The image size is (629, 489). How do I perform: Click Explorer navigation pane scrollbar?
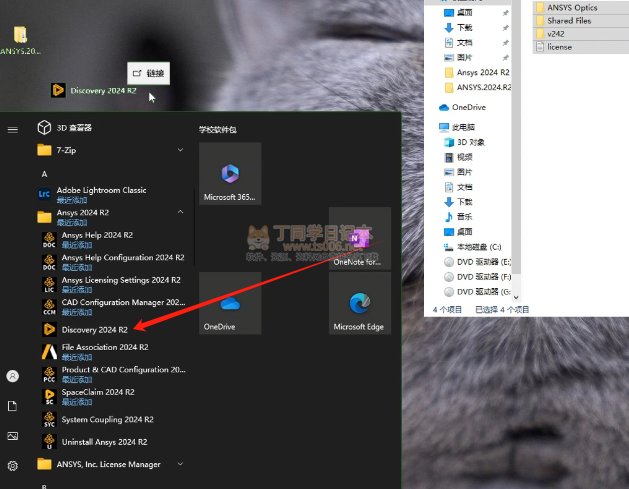516,136
